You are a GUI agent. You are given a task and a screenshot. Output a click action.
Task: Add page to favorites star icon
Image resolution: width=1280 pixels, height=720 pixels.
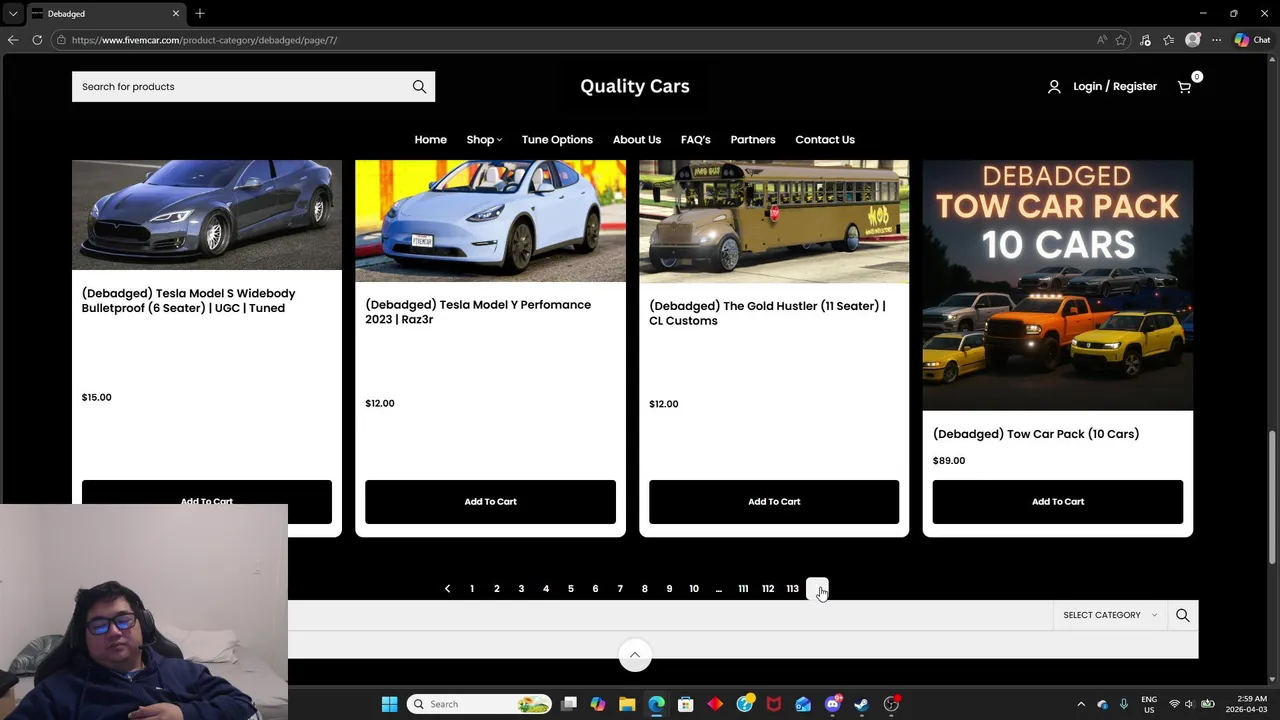tap(1121, 40)
